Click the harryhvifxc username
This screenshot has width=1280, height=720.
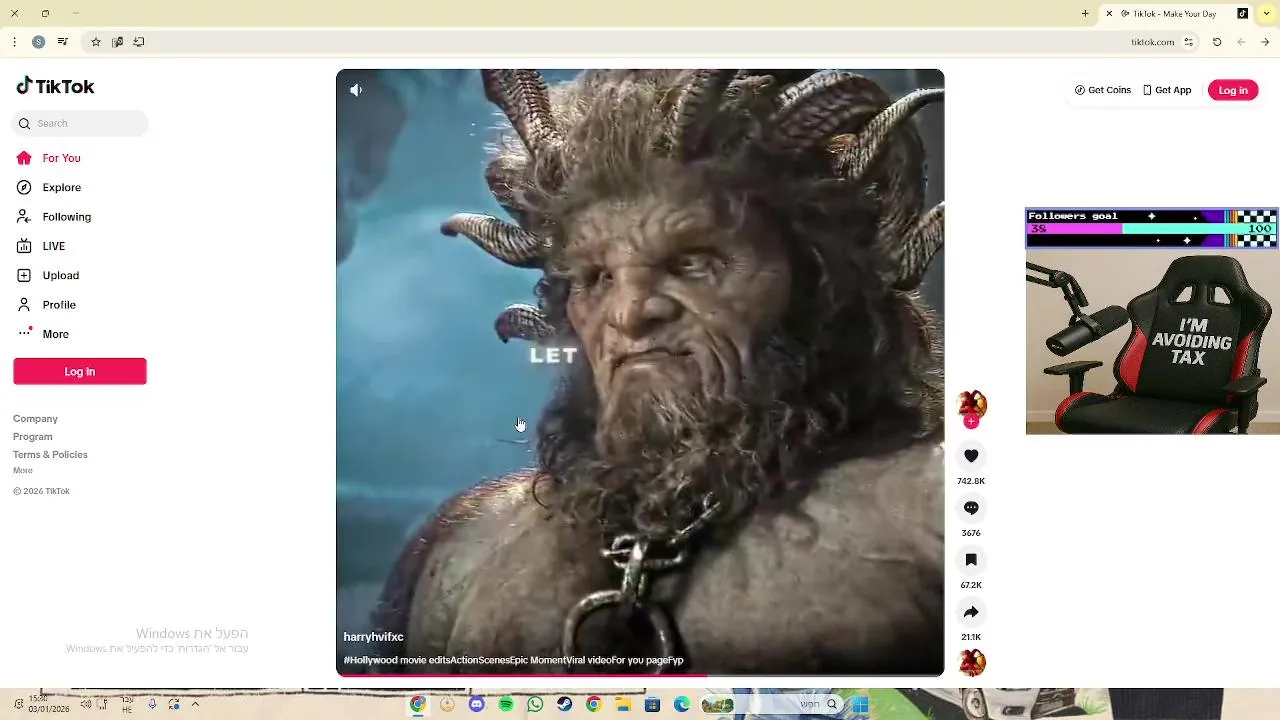[x=373, y=637]
